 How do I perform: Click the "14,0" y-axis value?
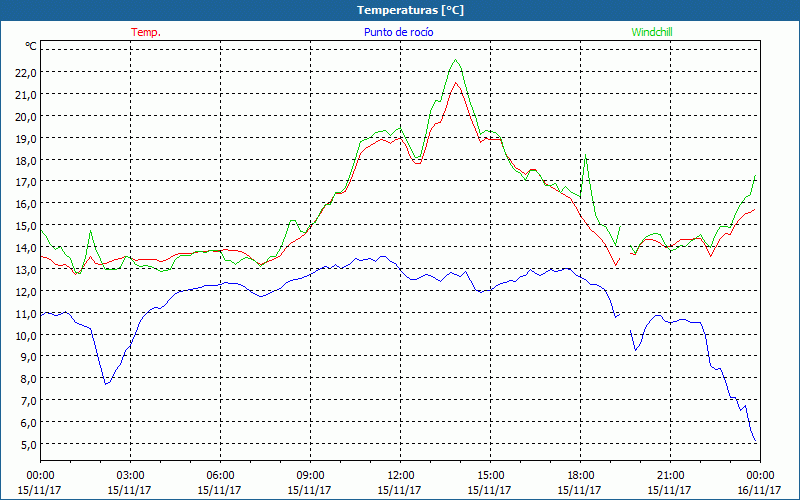(26, 248)
